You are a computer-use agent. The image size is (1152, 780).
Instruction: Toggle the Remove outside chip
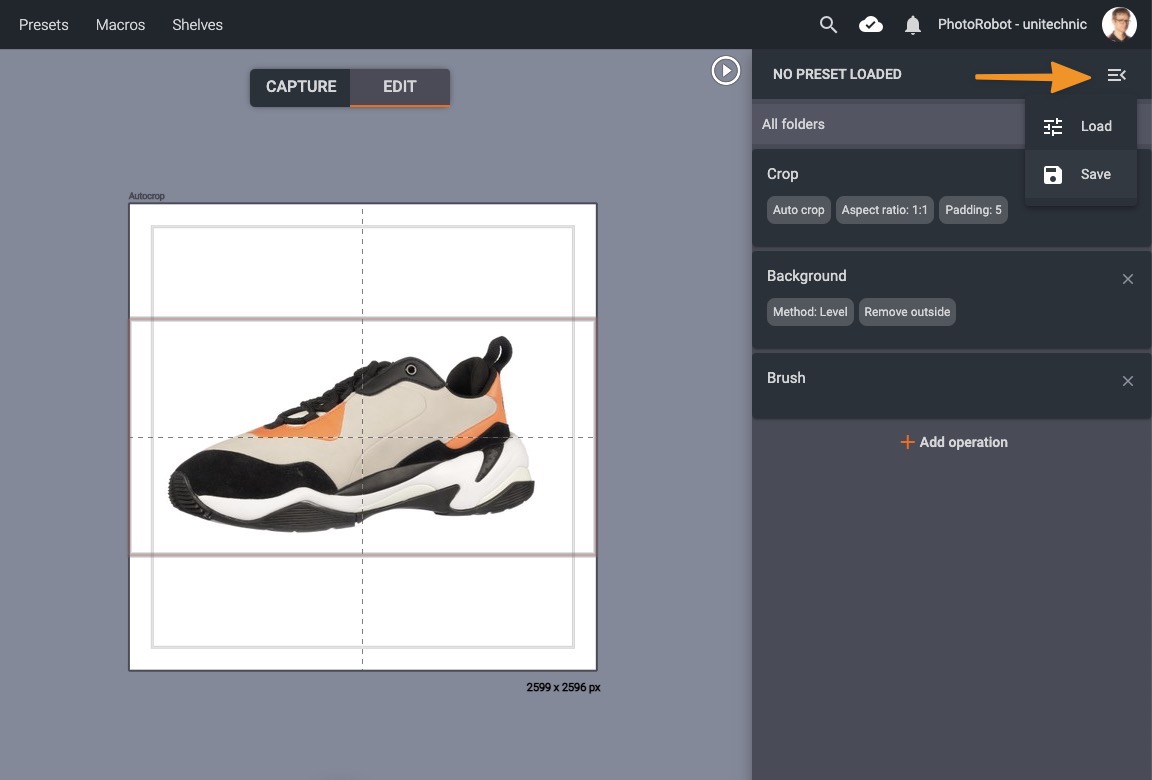tap(907, 312)
